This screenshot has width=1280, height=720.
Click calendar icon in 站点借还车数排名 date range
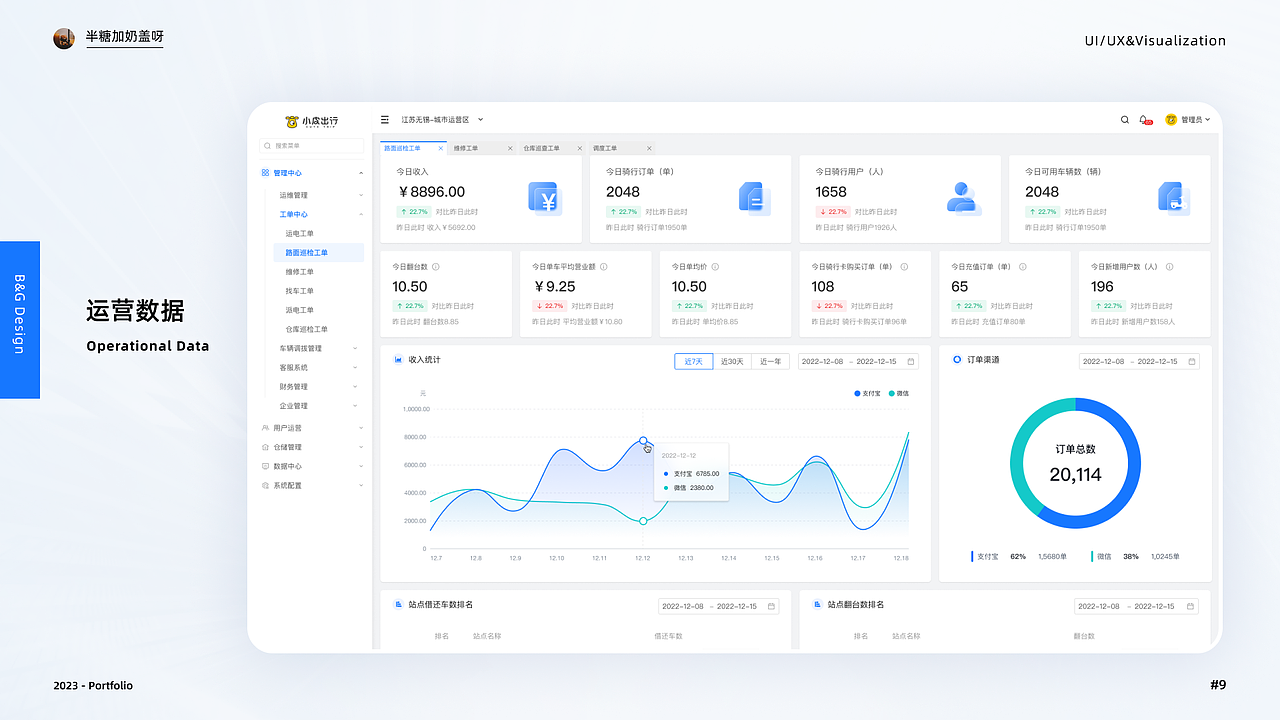click(771, 606)
